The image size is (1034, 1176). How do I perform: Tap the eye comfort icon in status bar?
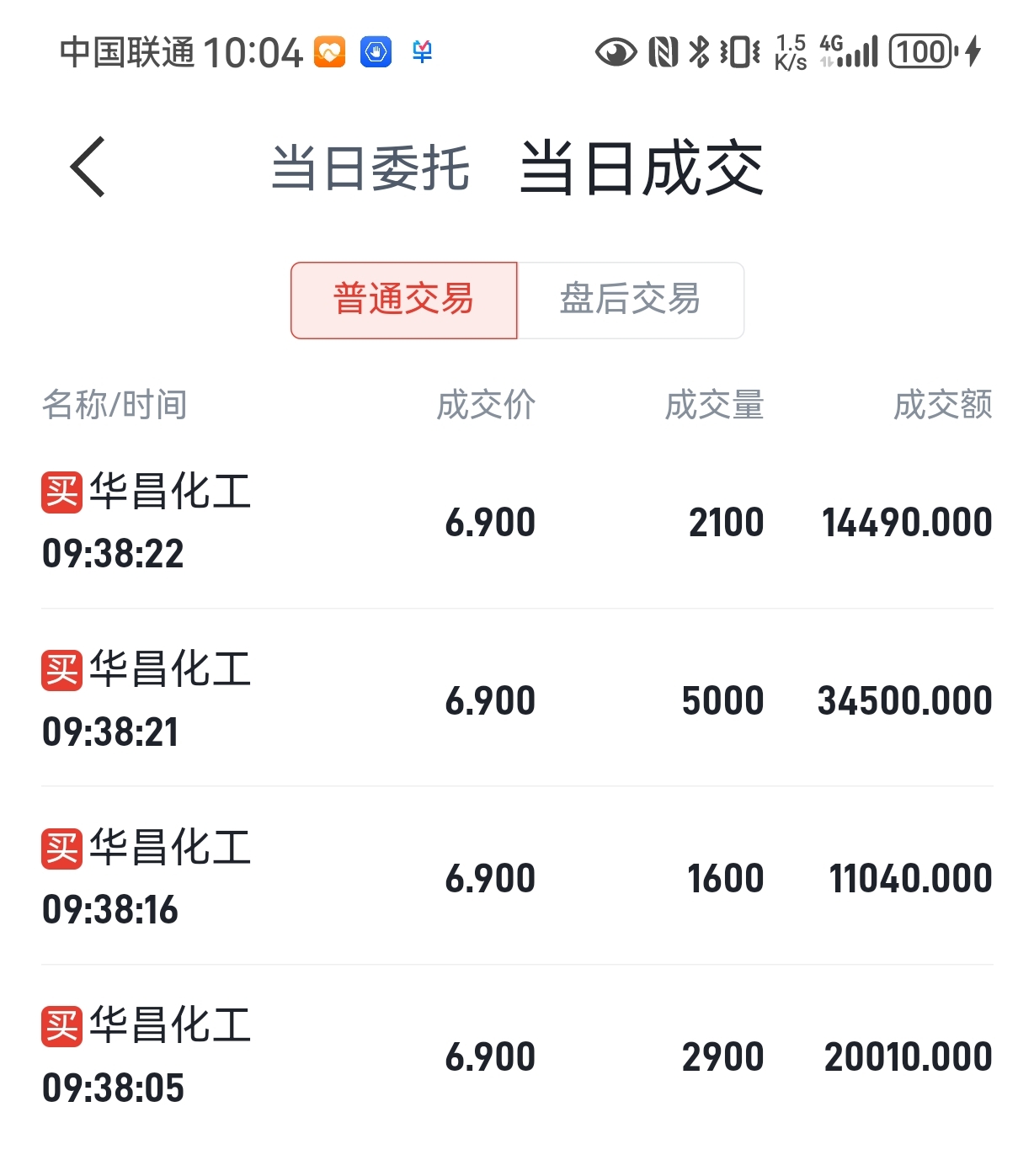616,52
